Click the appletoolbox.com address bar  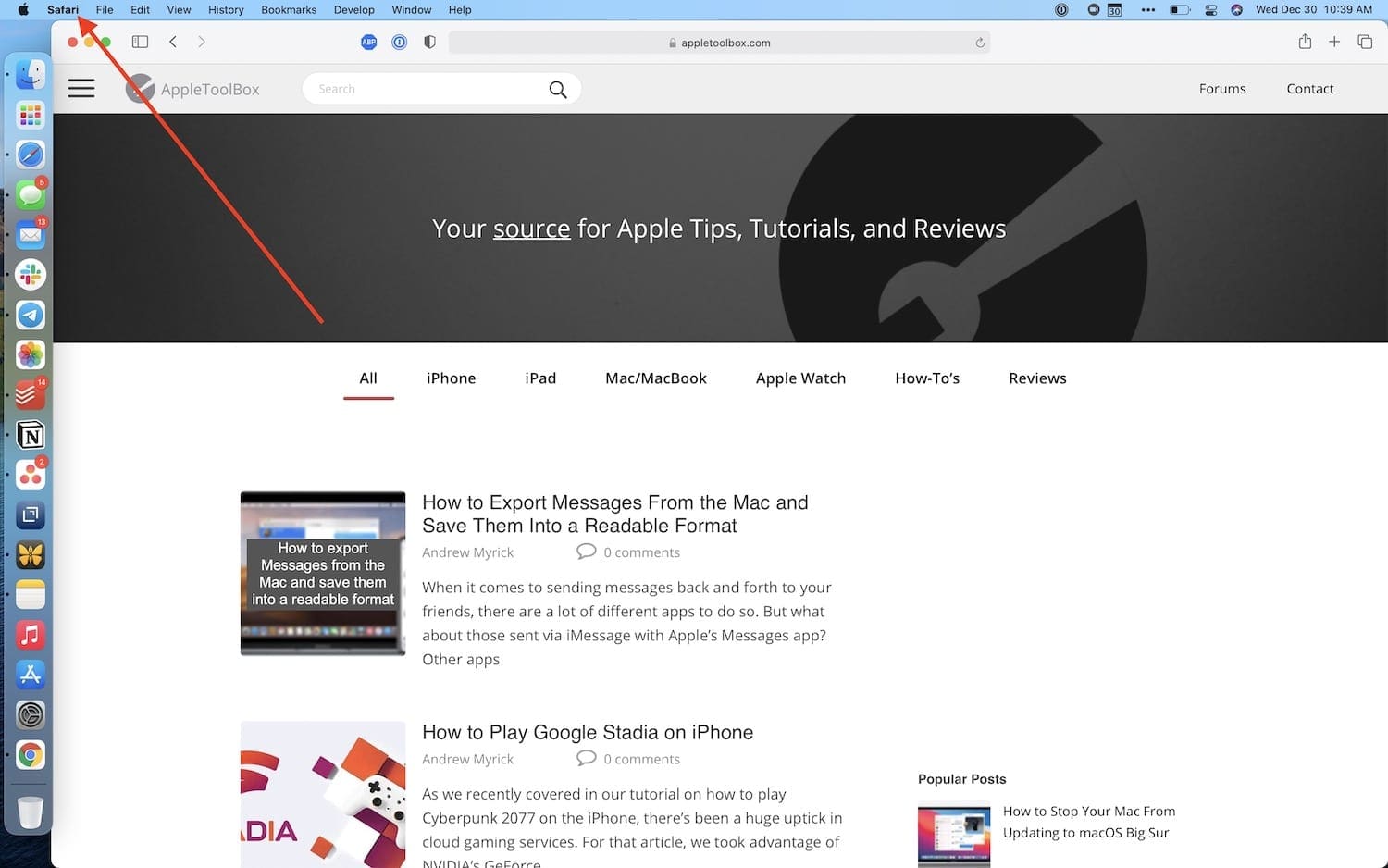(x=719, y=43)
